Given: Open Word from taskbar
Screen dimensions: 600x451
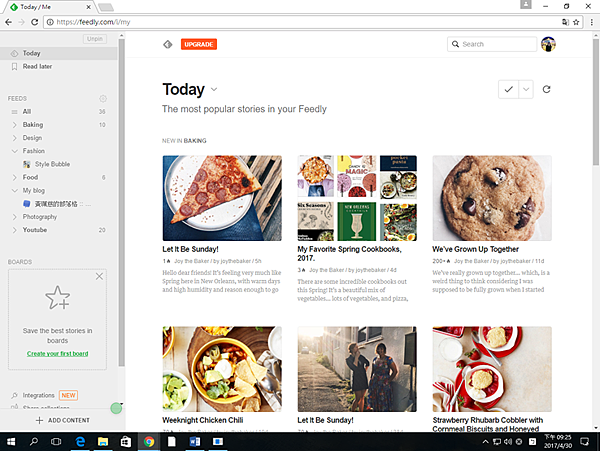Looking at the screenshot, I should pos(195,442).
